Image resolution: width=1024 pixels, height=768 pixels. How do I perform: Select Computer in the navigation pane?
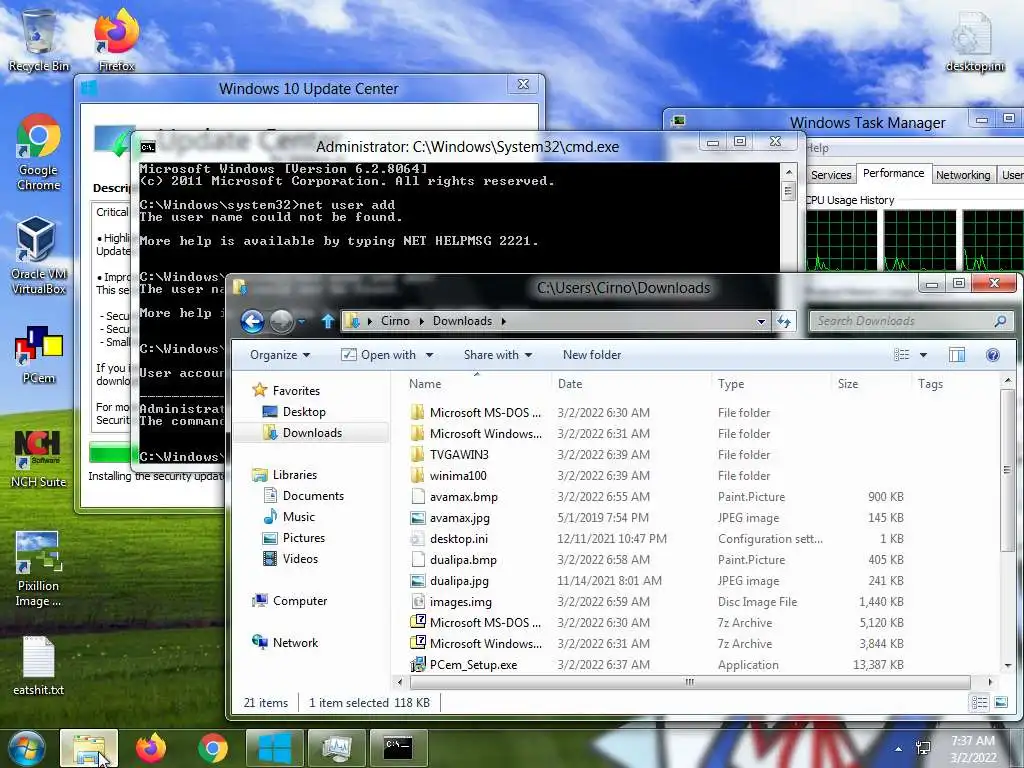tap(299, 601)
